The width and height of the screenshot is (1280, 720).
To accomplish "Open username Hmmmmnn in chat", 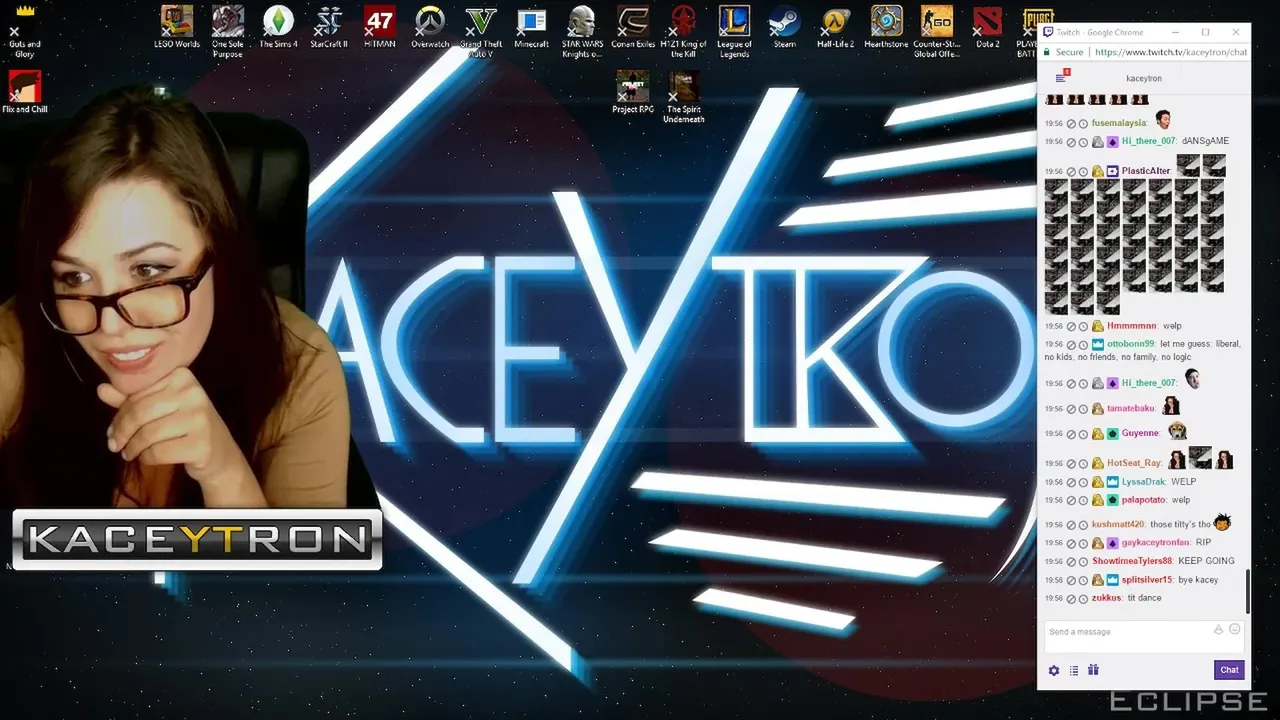I will coord(1132,326).
